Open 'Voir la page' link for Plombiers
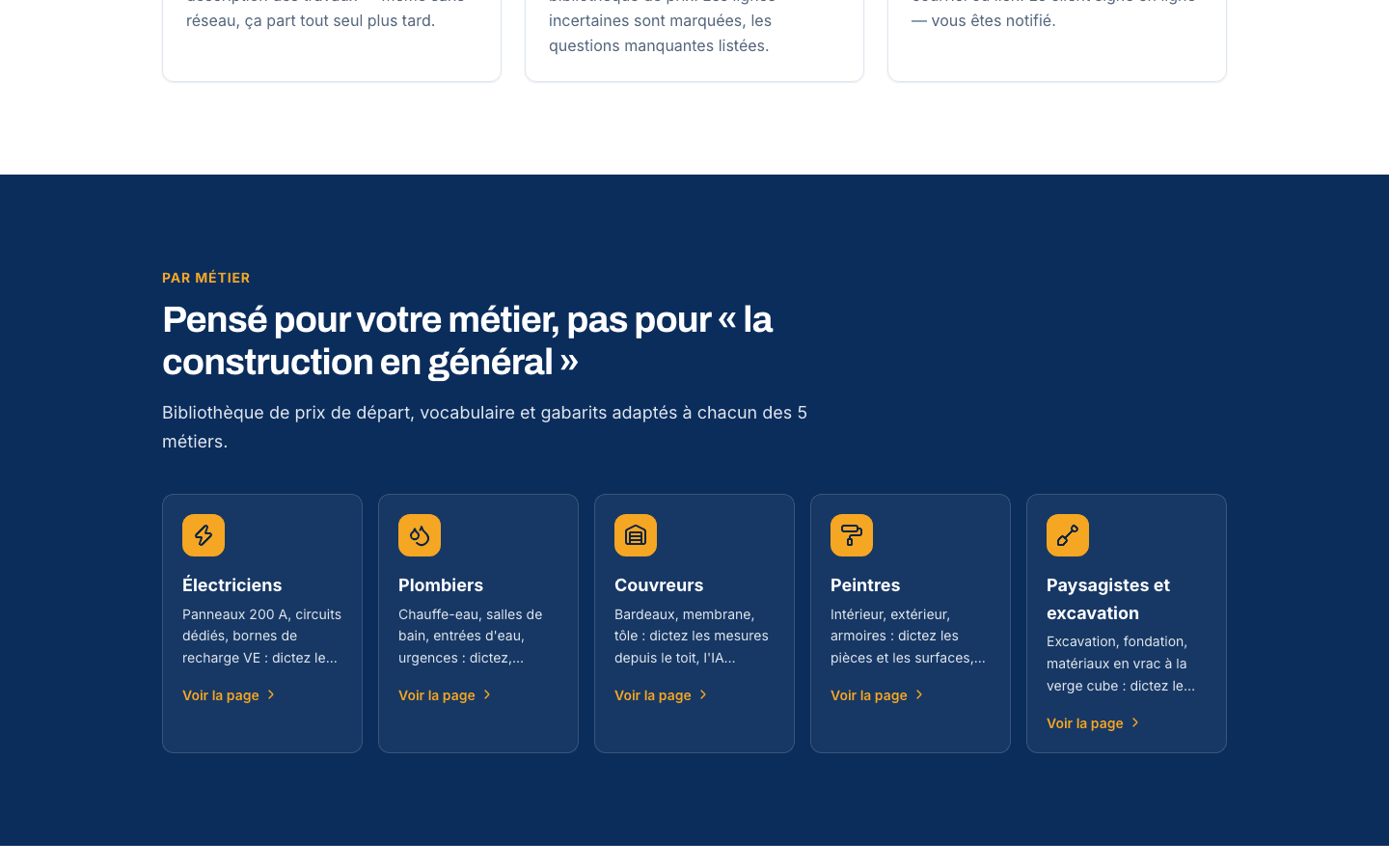The width and height of the screenshot is (1389, 868). click(x=446, y=695)
